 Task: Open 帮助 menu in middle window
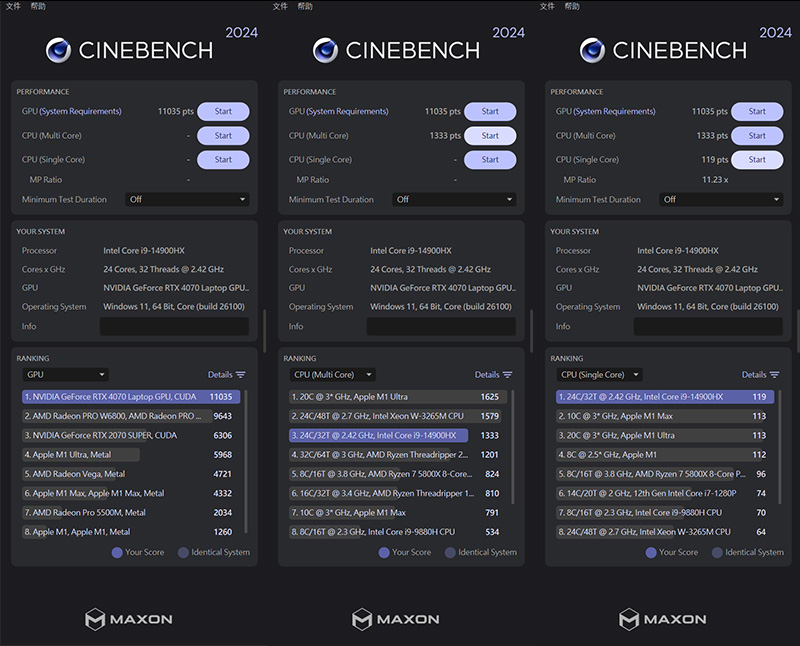point(305,6)
